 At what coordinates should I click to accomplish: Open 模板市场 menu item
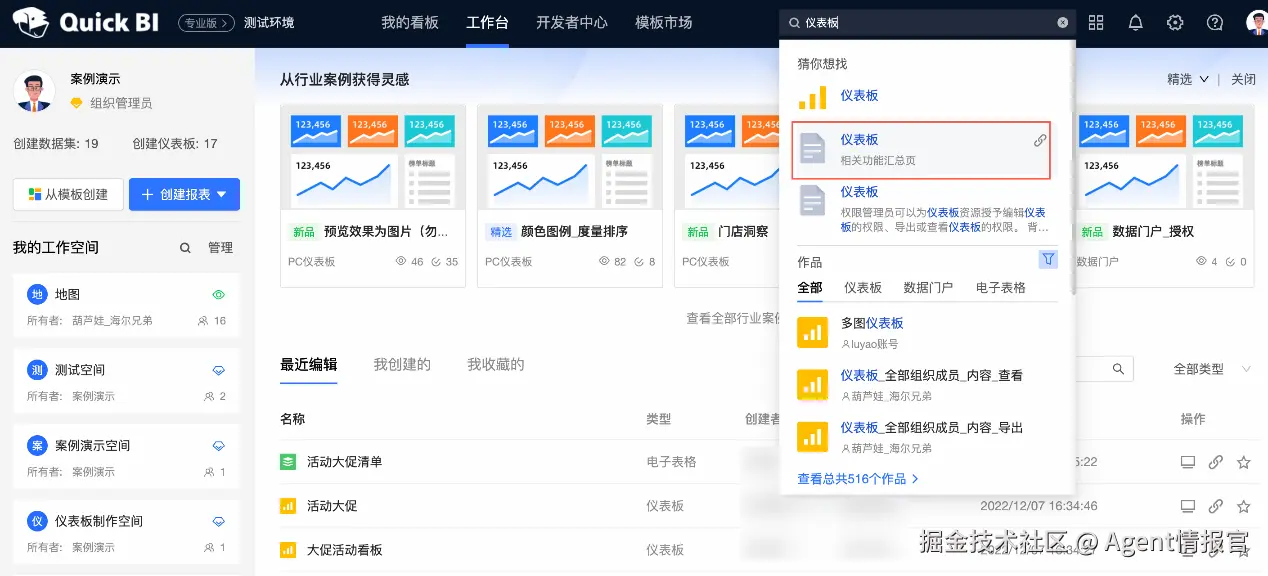[x=664, y=22]
